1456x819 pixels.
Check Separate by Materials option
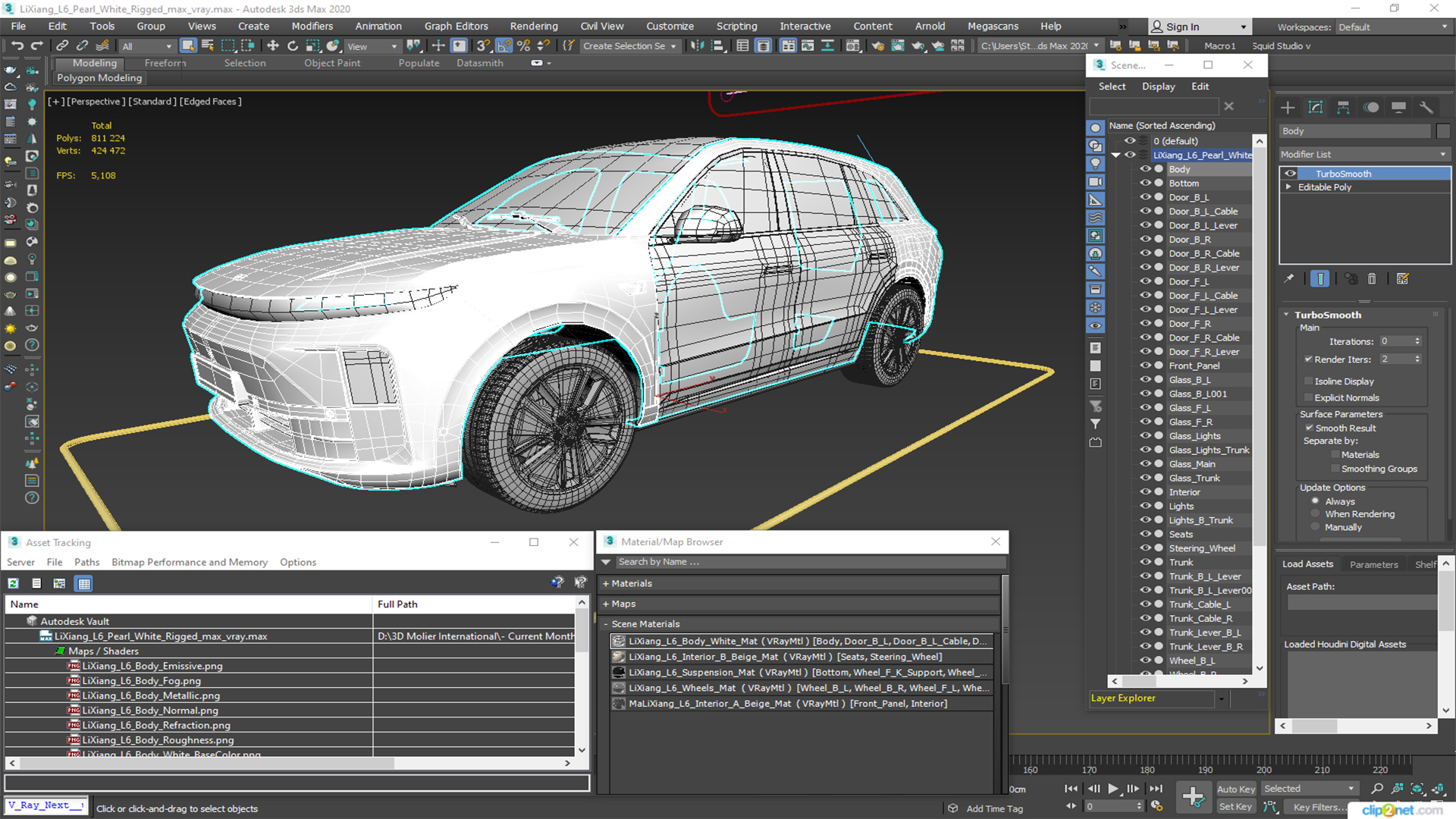1335,454
